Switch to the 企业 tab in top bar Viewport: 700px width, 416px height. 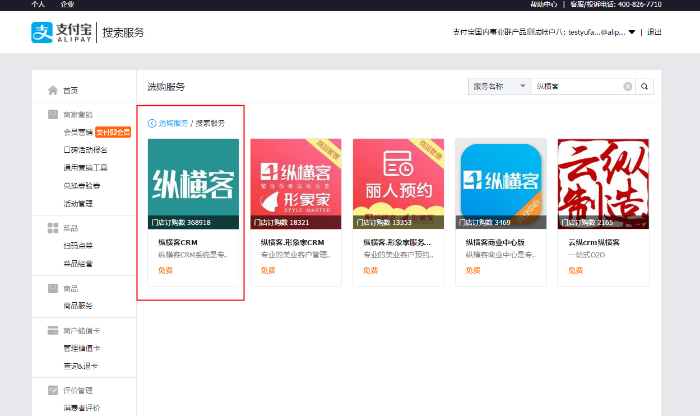point(67,4)
